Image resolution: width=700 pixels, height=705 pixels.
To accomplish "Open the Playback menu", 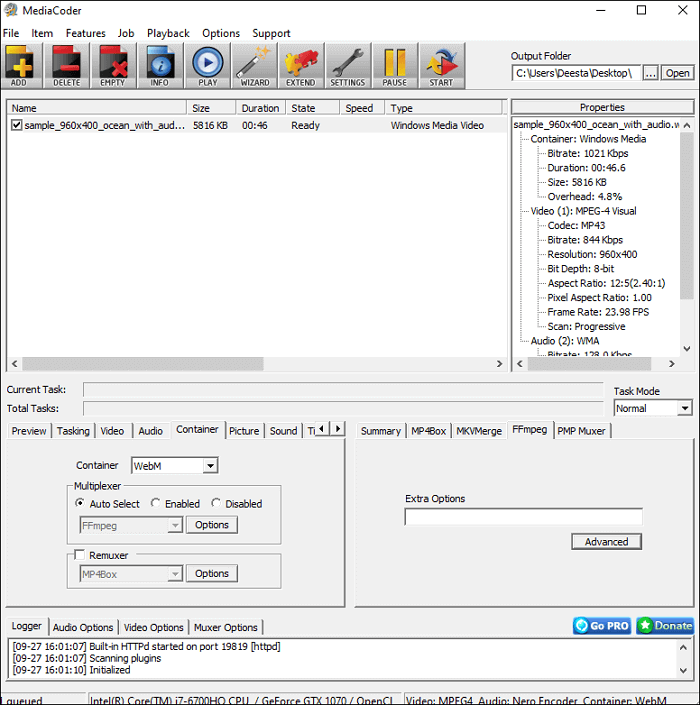I will [168, 33].
